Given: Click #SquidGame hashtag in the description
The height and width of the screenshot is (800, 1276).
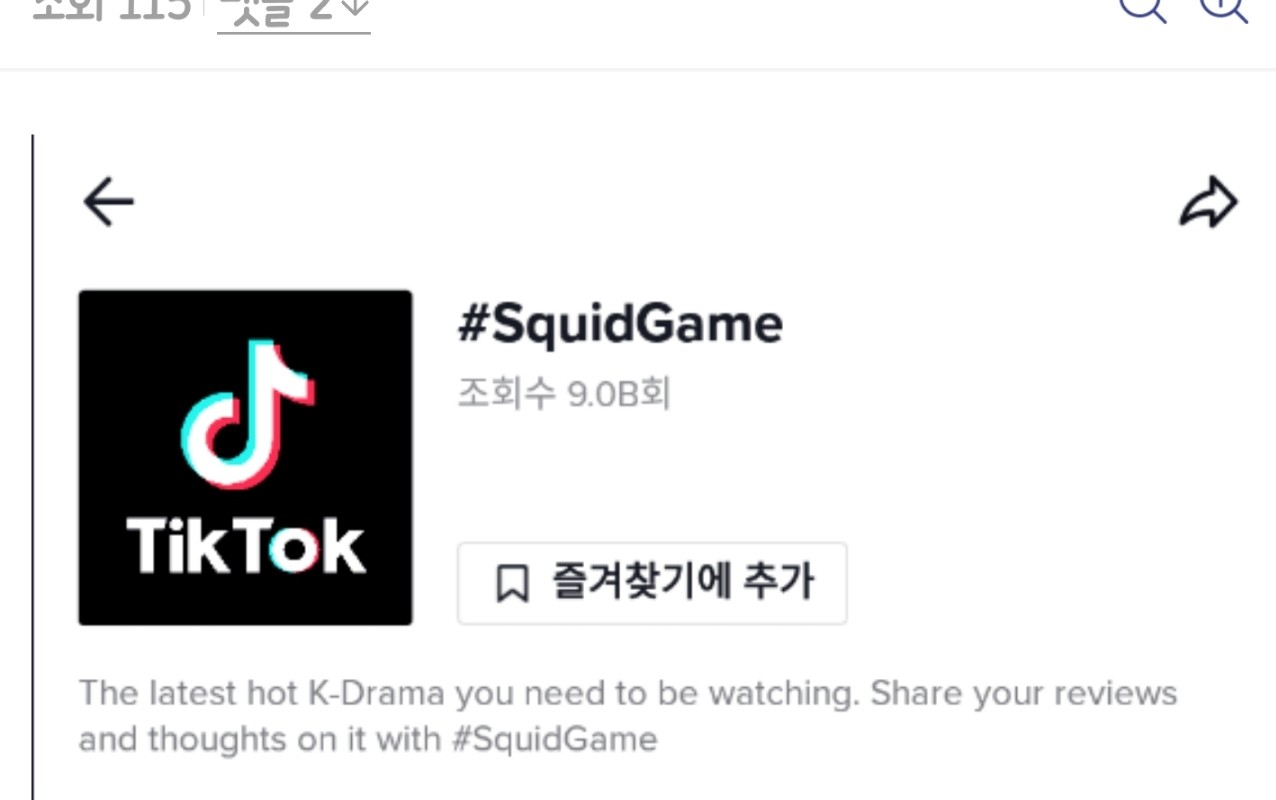Looking at the screenshot, I should click(555, 740).
